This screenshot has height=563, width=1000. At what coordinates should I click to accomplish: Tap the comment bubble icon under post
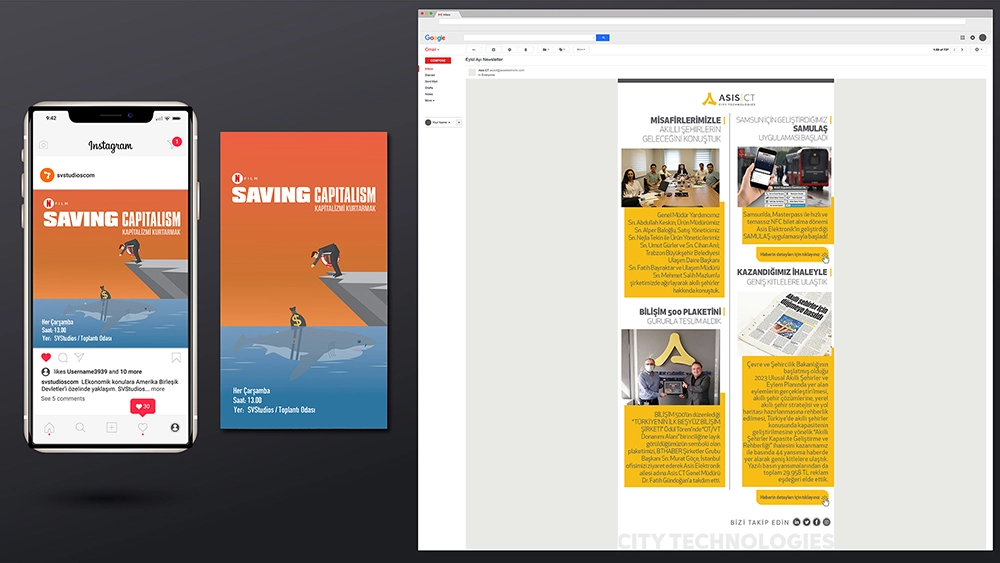pyautogui.click(x=62, y=357)
